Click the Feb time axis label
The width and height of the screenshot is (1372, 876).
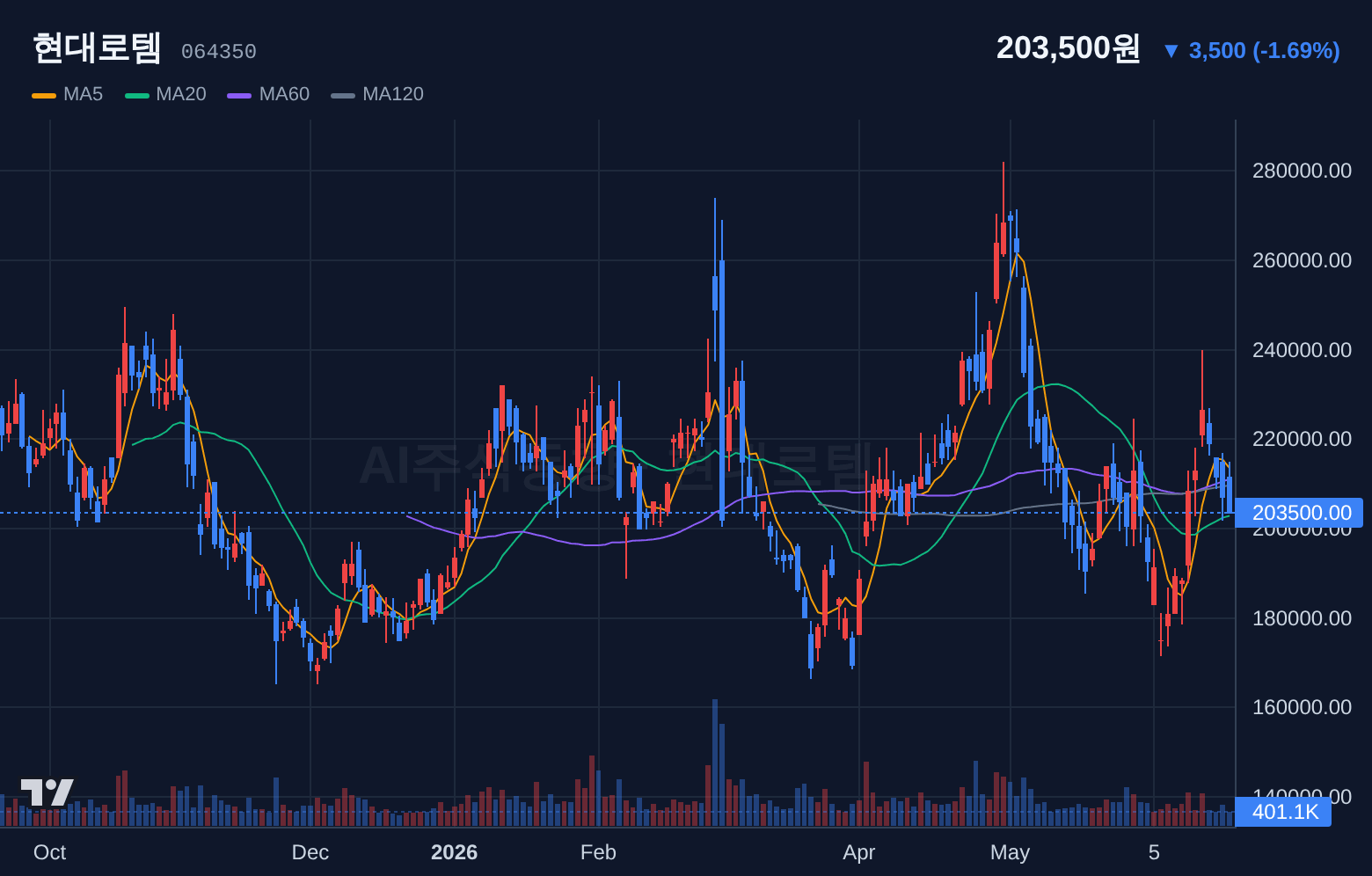coord(598,852)
